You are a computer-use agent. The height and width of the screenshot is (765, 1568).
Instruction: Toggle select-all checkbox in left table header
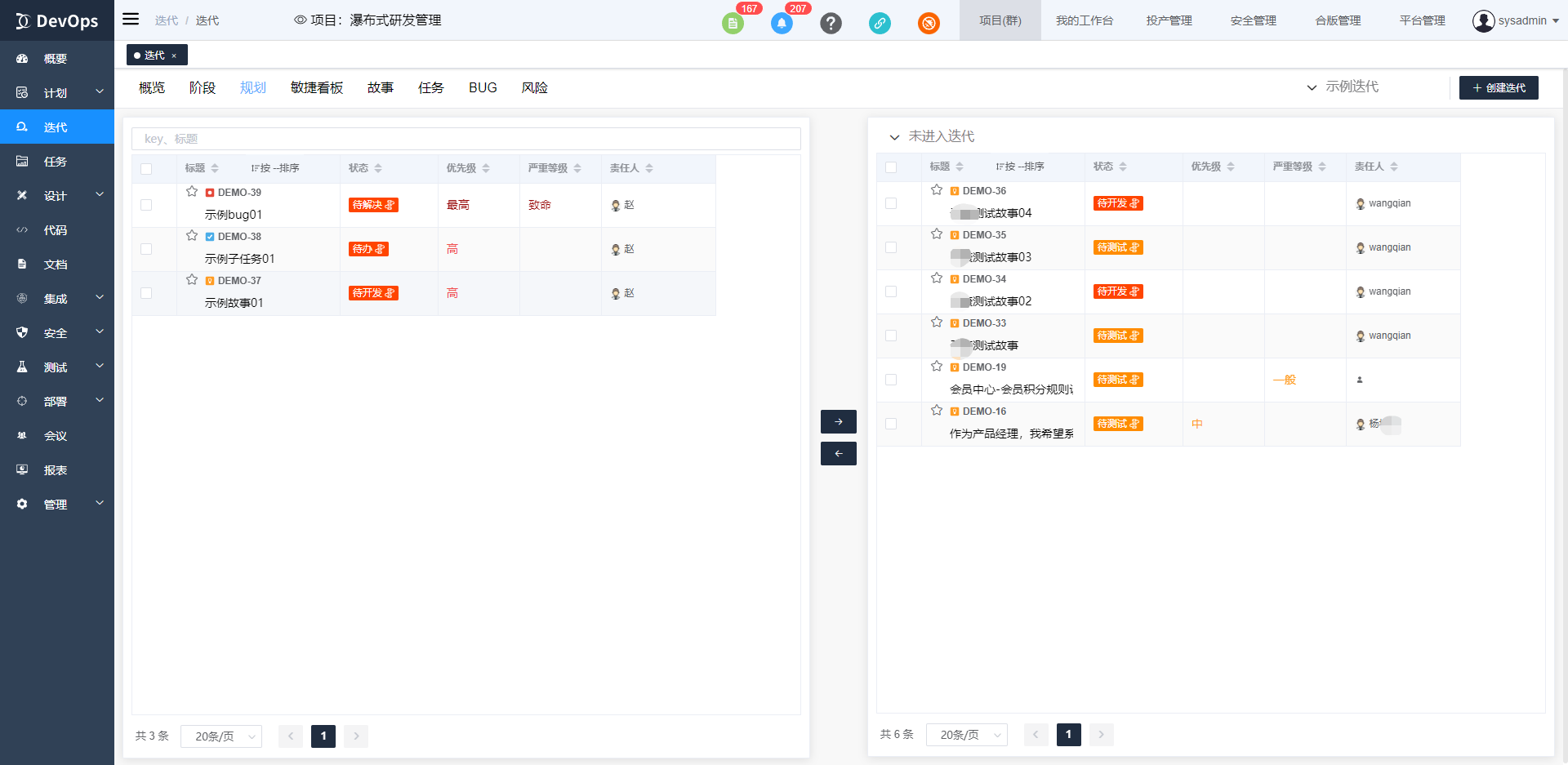pos(146,169)
